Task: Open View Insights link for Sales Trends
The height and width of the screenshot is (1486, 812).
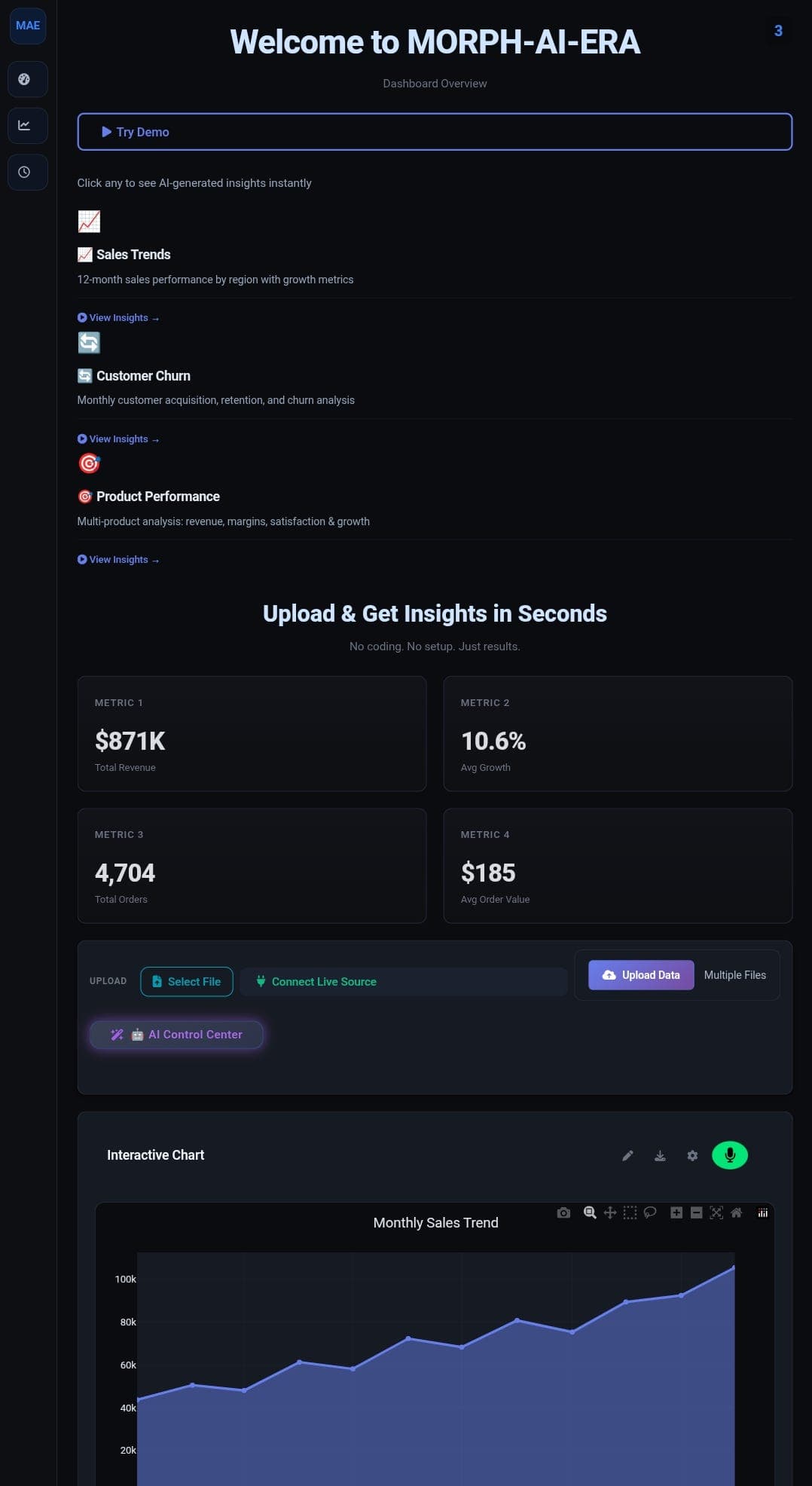Action: tap(118, 318)
